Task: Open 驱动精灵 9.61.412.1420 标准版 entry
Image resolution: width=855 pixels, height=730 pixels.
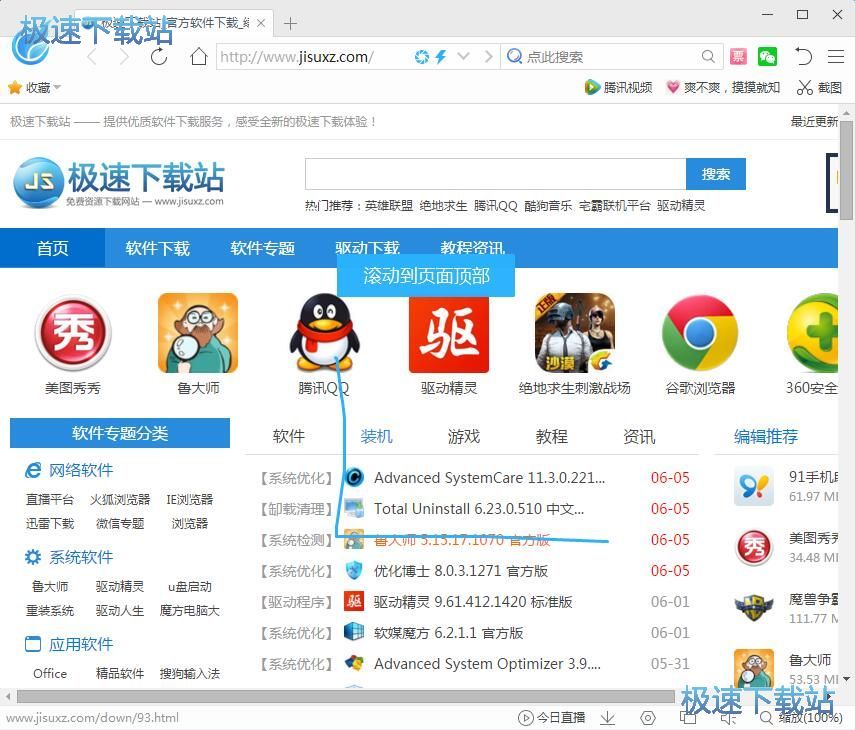Action: coord(473,602)
